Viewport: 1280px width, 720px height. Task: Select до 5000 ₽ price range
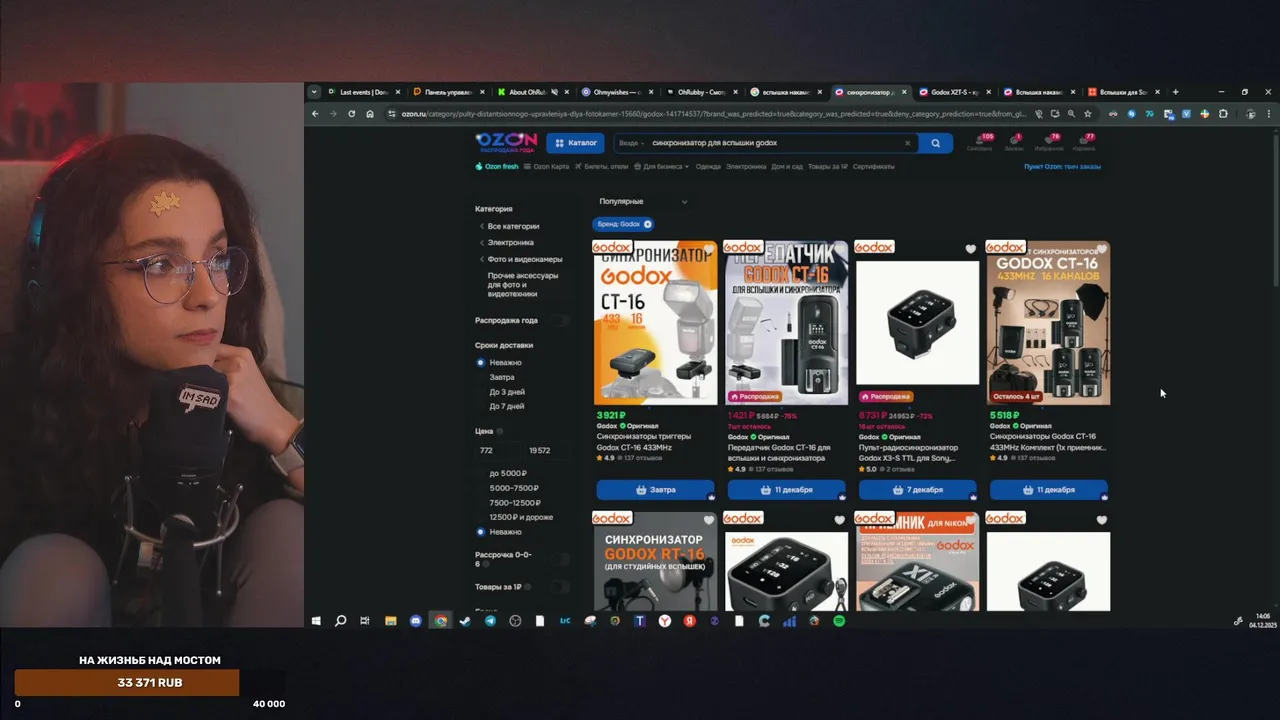click(508, 474)
